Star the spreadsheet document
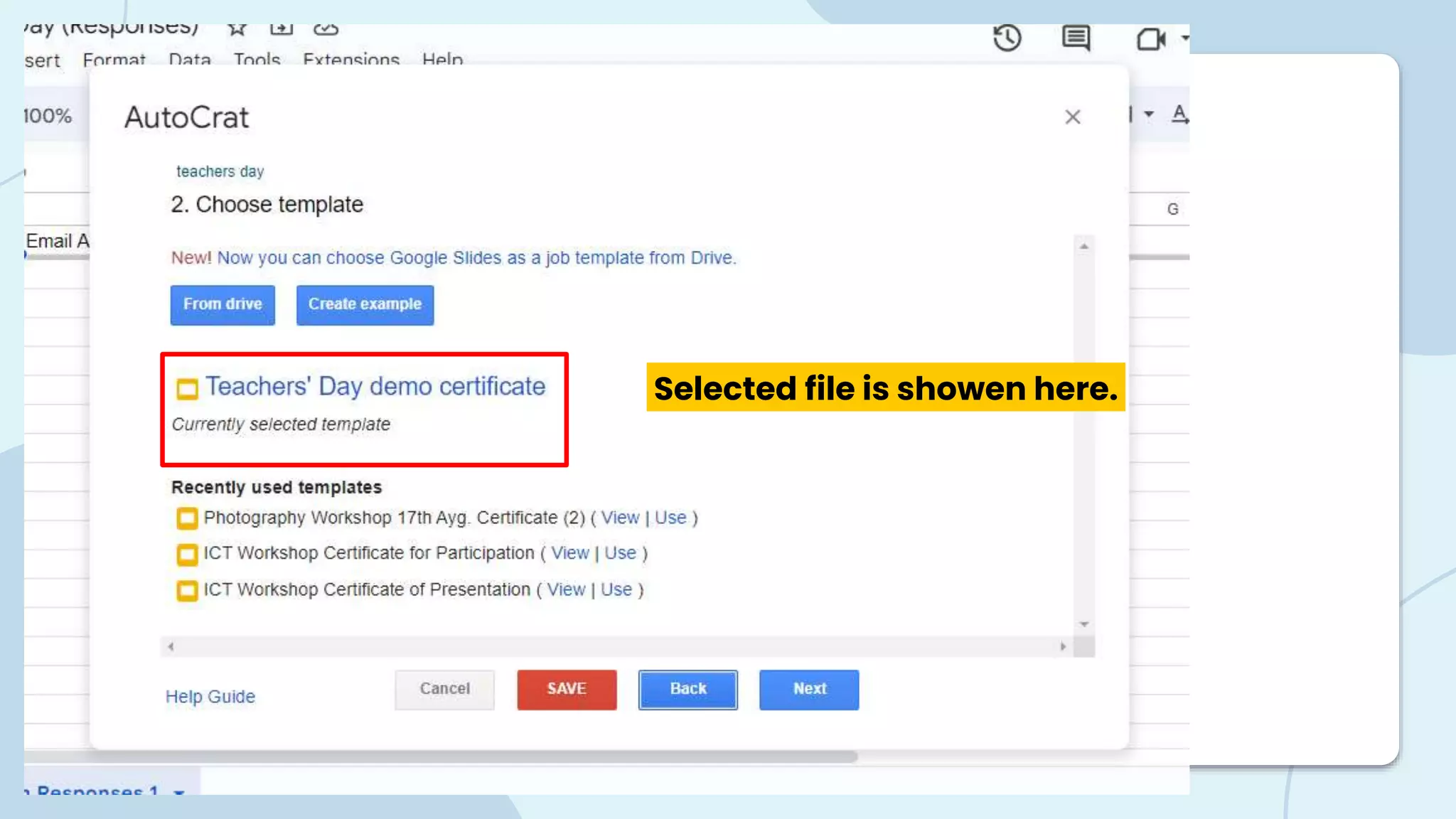1456x819 pixels. pos(237,28)
